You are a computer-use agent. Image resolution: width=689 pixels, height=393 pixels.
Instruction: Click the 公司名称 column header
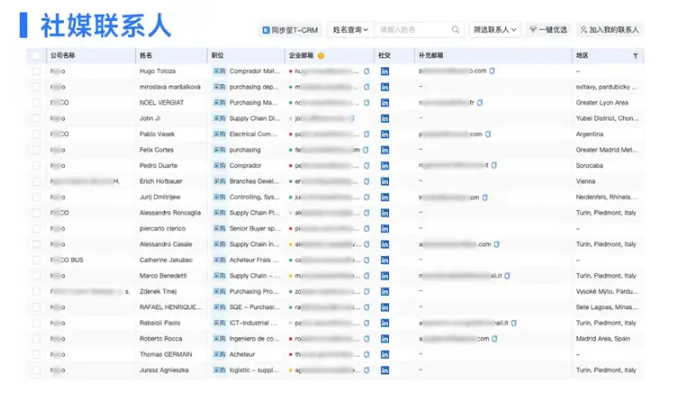click(x=62, y=55)
